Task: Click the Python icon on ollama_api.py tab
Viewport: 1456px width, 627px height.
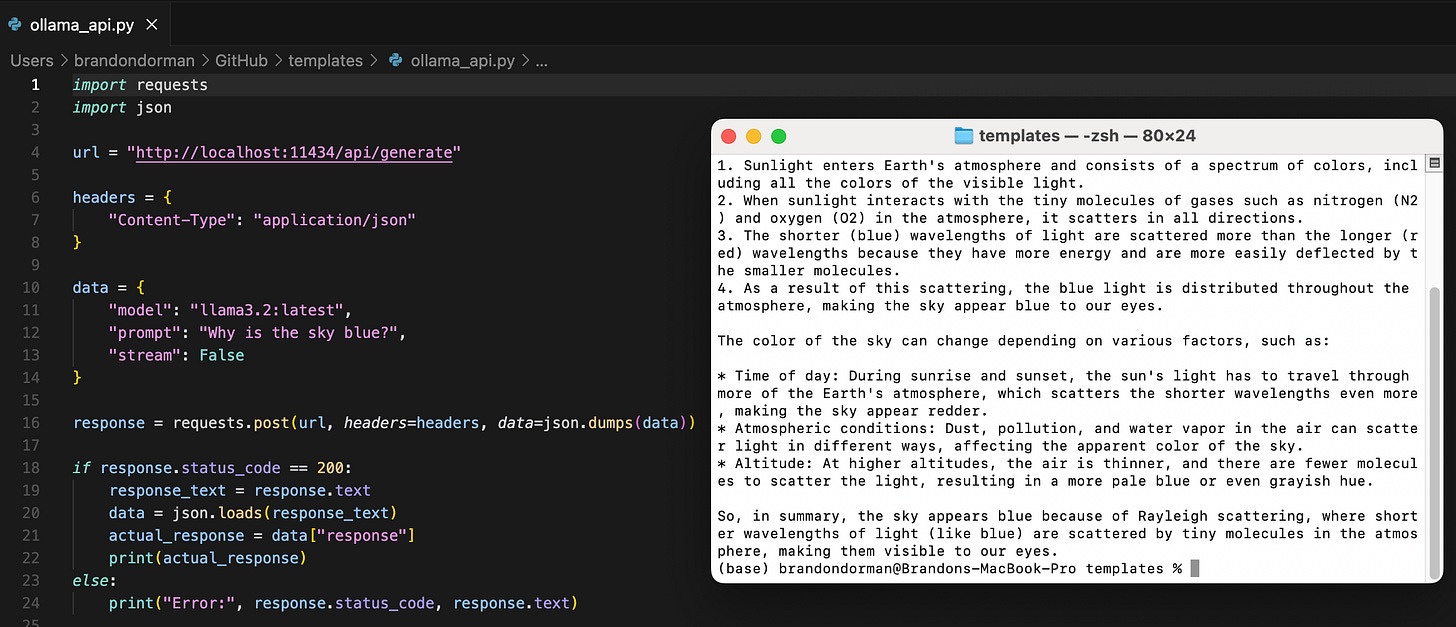Action: 15,24
